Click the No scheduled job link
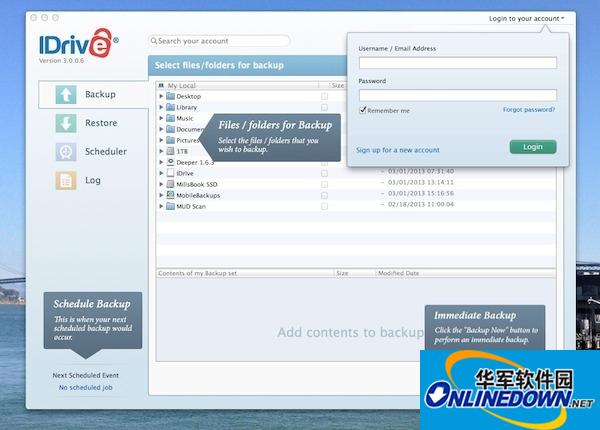The height and width of the screenshot is (430, 600). point(85,387)
